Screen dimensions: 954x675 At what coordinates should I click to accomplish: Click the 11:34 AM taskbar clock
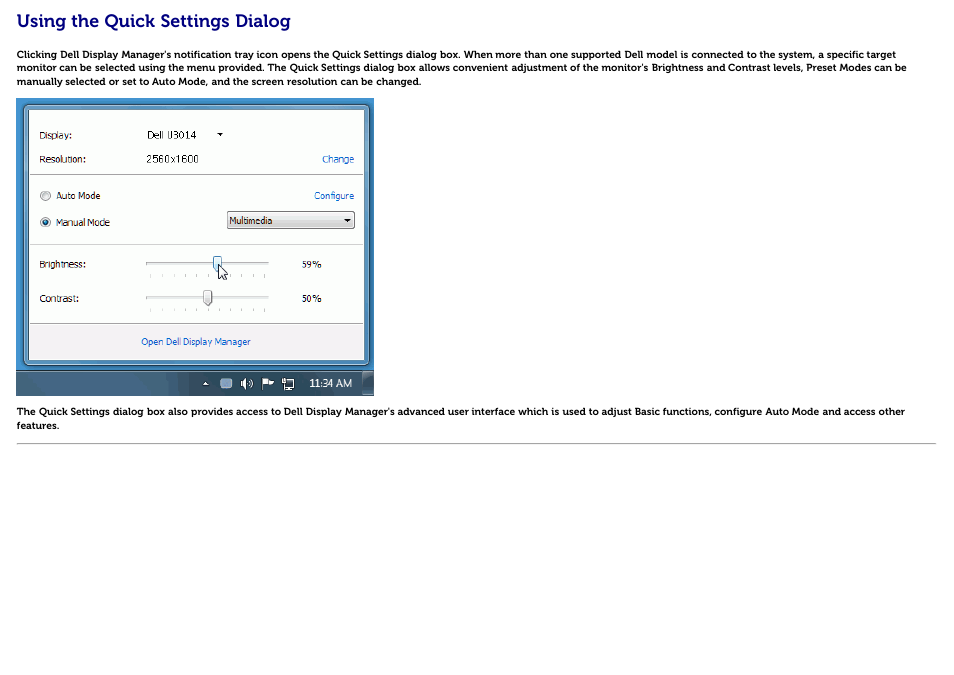click(x=330, y=383)
